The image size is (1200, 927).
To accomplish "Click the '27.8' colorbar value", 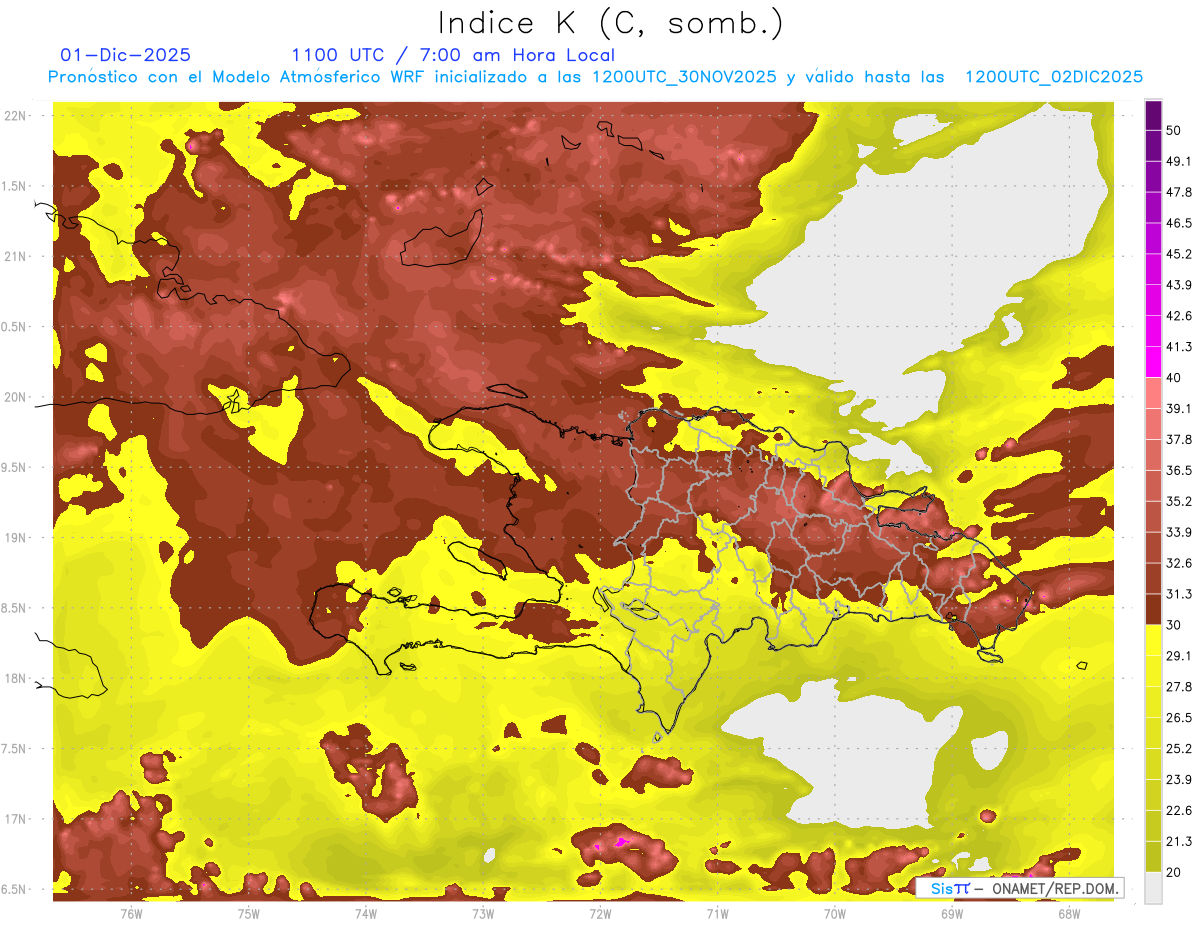I will click(1181, 687).
